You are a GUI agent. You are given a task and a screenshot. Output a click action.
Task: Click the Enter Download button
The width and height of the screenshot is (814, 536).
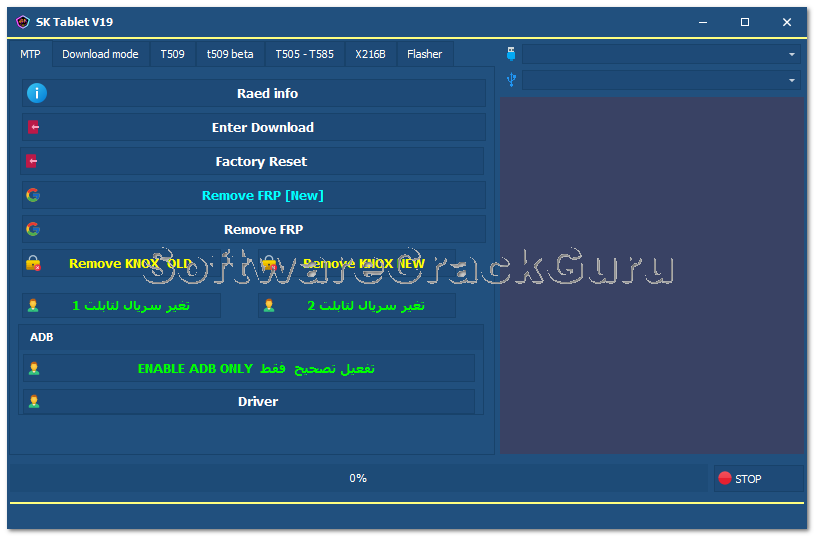254,127
